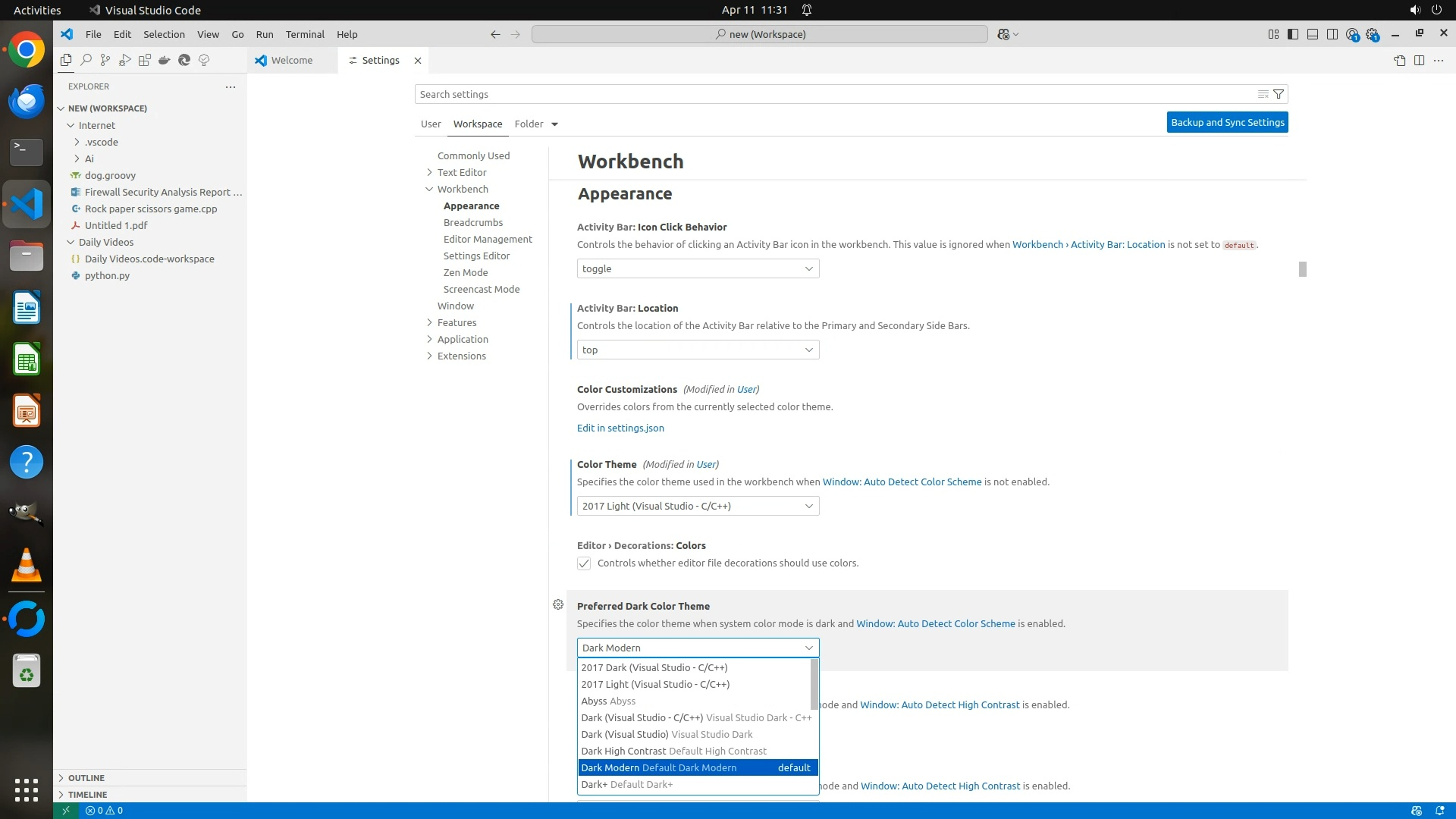Open the Color Theme dropdown
This screenshot has height=819, width=1456.
(698, 506)
